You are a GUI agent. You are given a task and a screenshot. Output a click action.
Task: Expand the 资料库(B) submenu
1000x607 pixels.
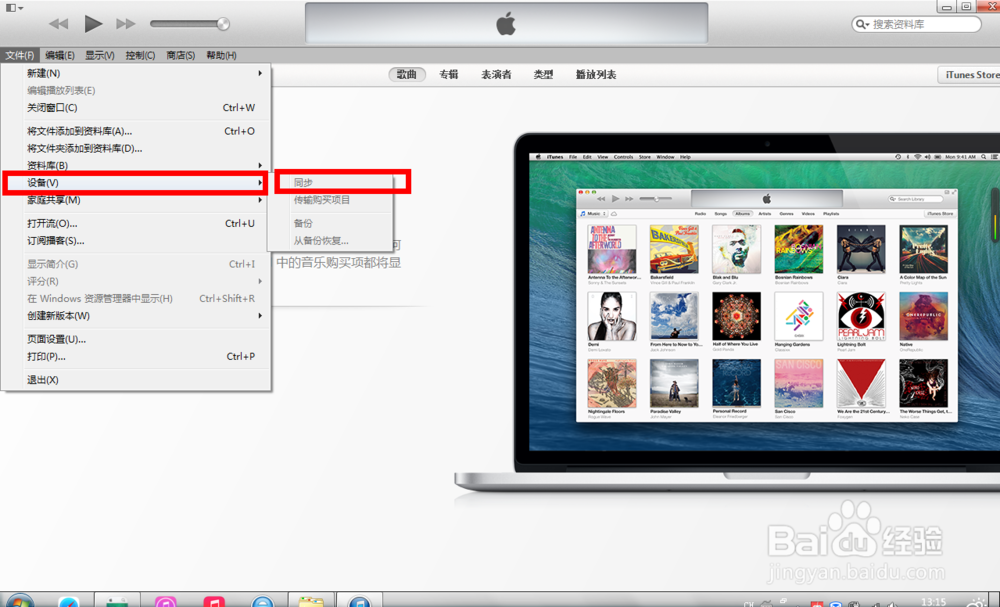pos(136,165)
